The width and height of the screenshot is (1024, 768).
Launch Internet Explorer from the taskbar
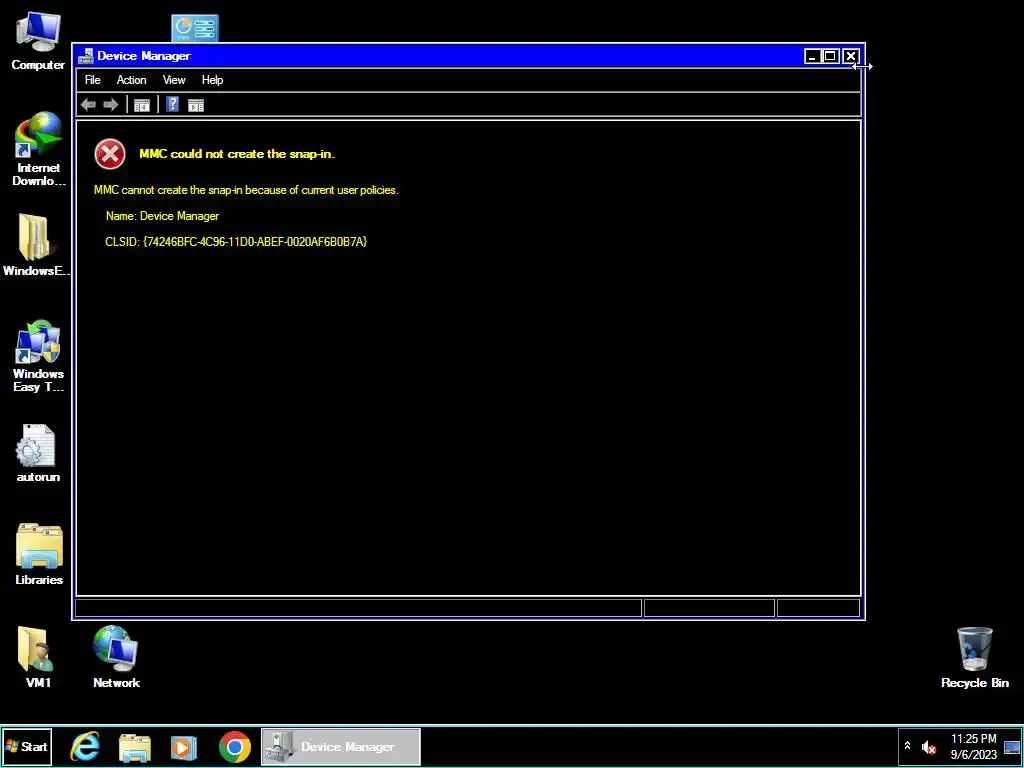85,746
